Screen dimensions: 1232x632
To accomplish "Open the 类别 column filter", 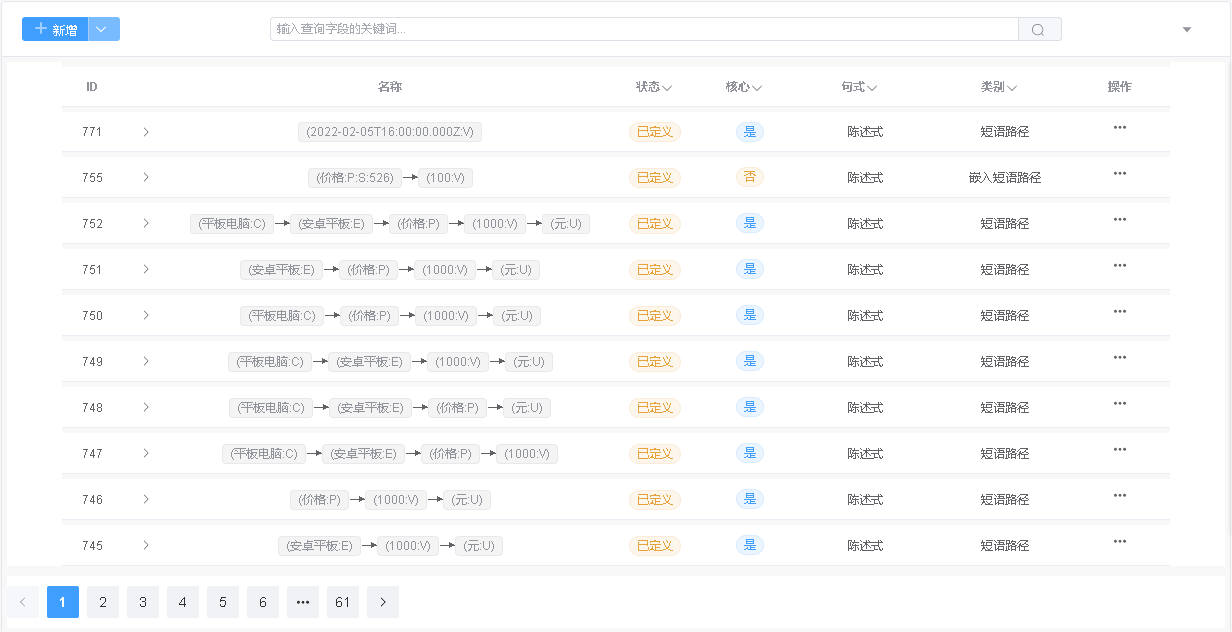I will point(1012,88).
